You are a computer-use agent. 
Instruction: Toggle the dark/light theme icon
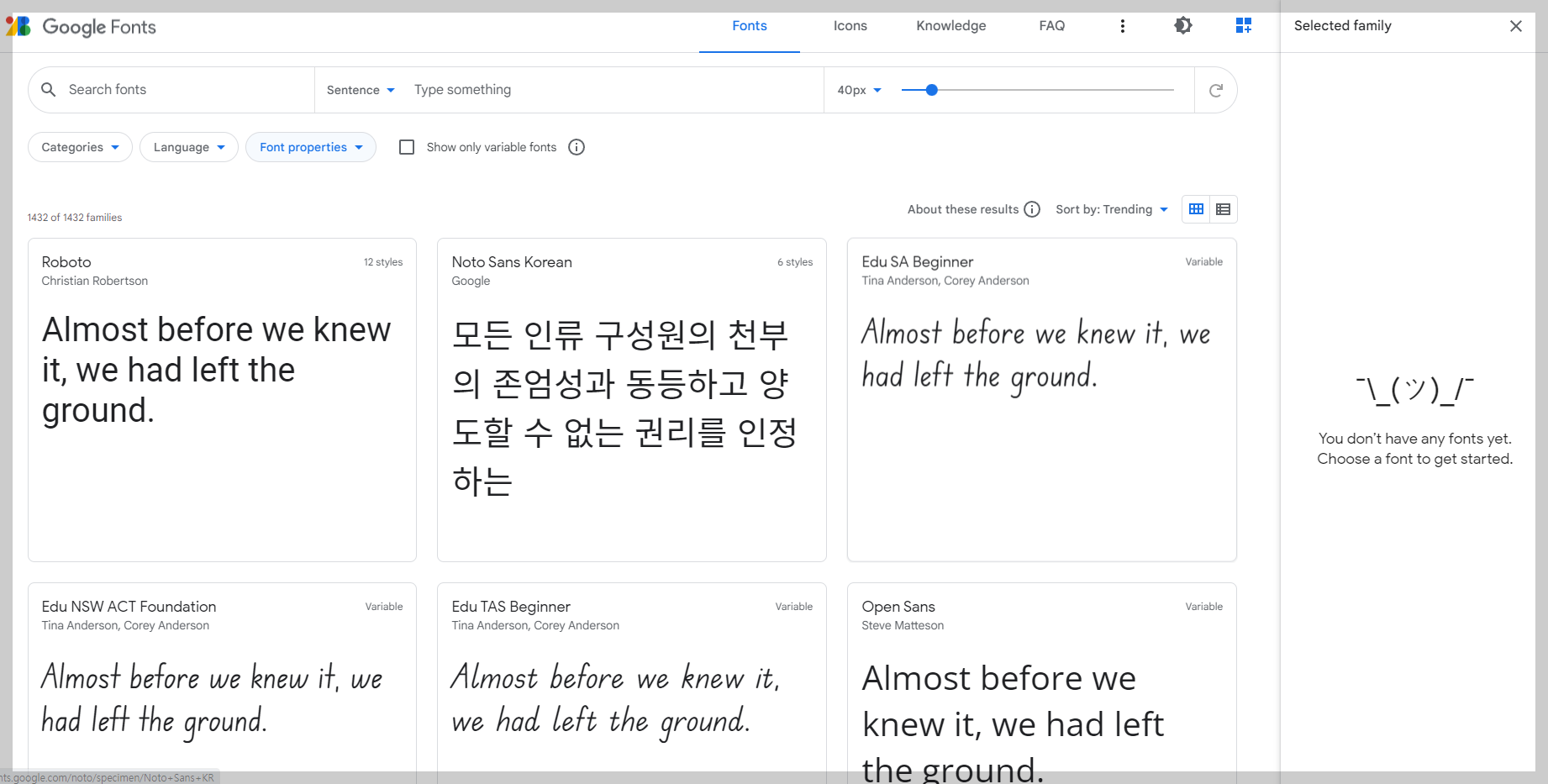(x=1183, y=25)
